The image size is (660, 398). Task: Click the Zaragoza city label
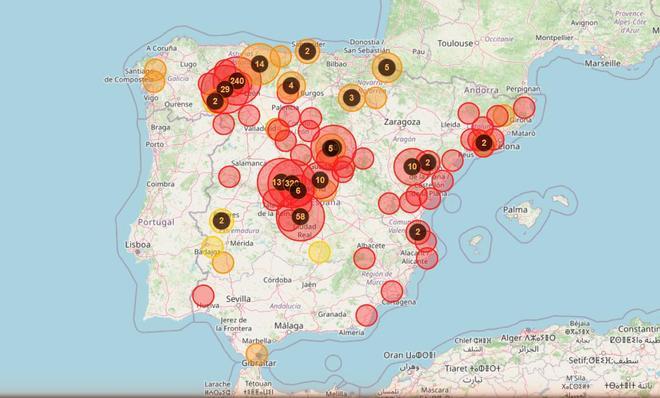(x=402, y=122)
